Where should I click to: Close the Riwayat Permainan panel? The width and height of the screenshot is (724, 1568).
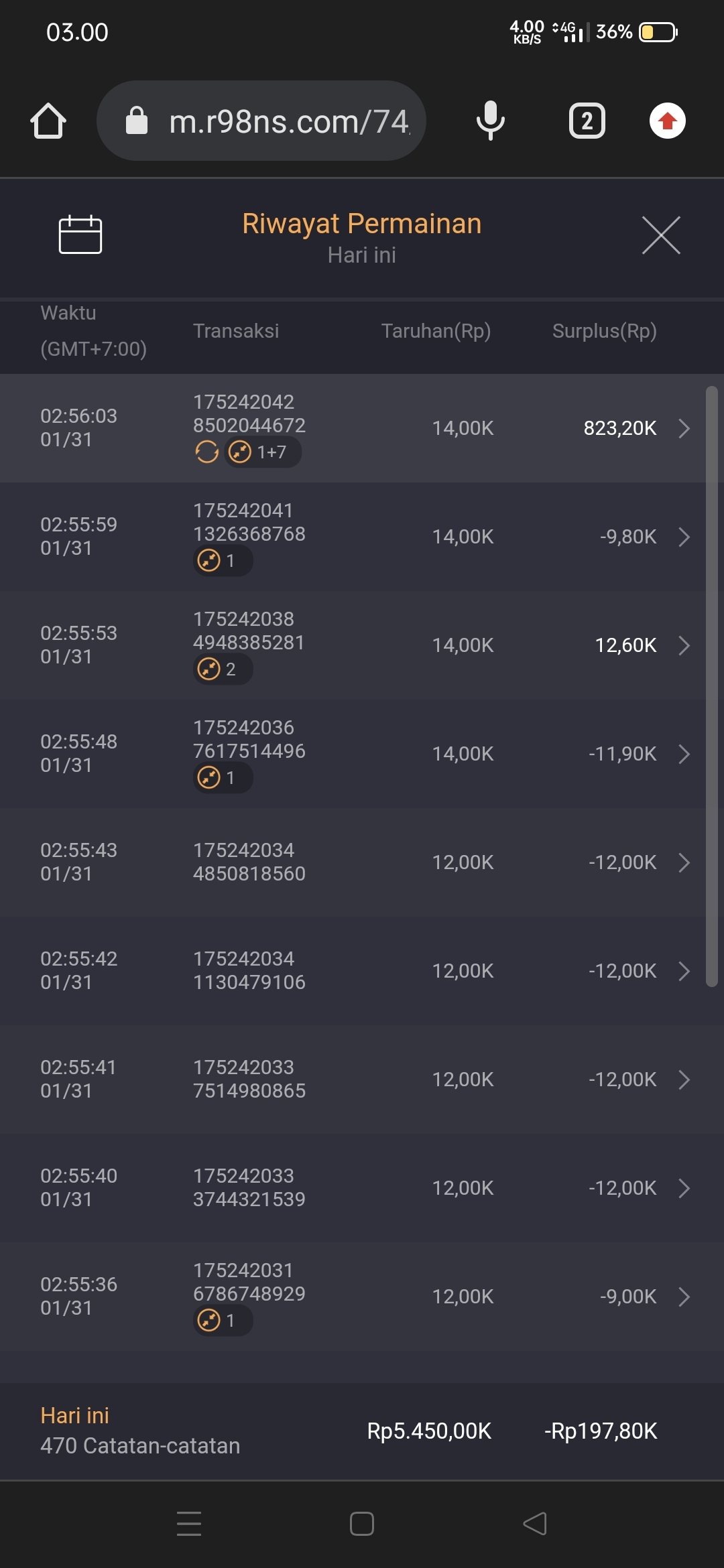pos(661,235)
